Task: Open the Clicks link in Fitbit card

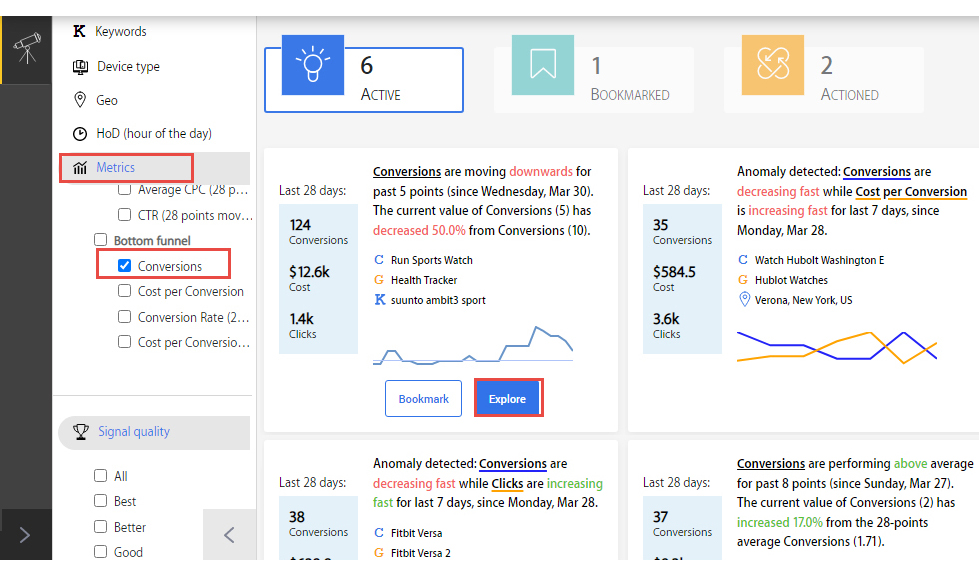Action: pyautogui.click(x=507, y=484)
